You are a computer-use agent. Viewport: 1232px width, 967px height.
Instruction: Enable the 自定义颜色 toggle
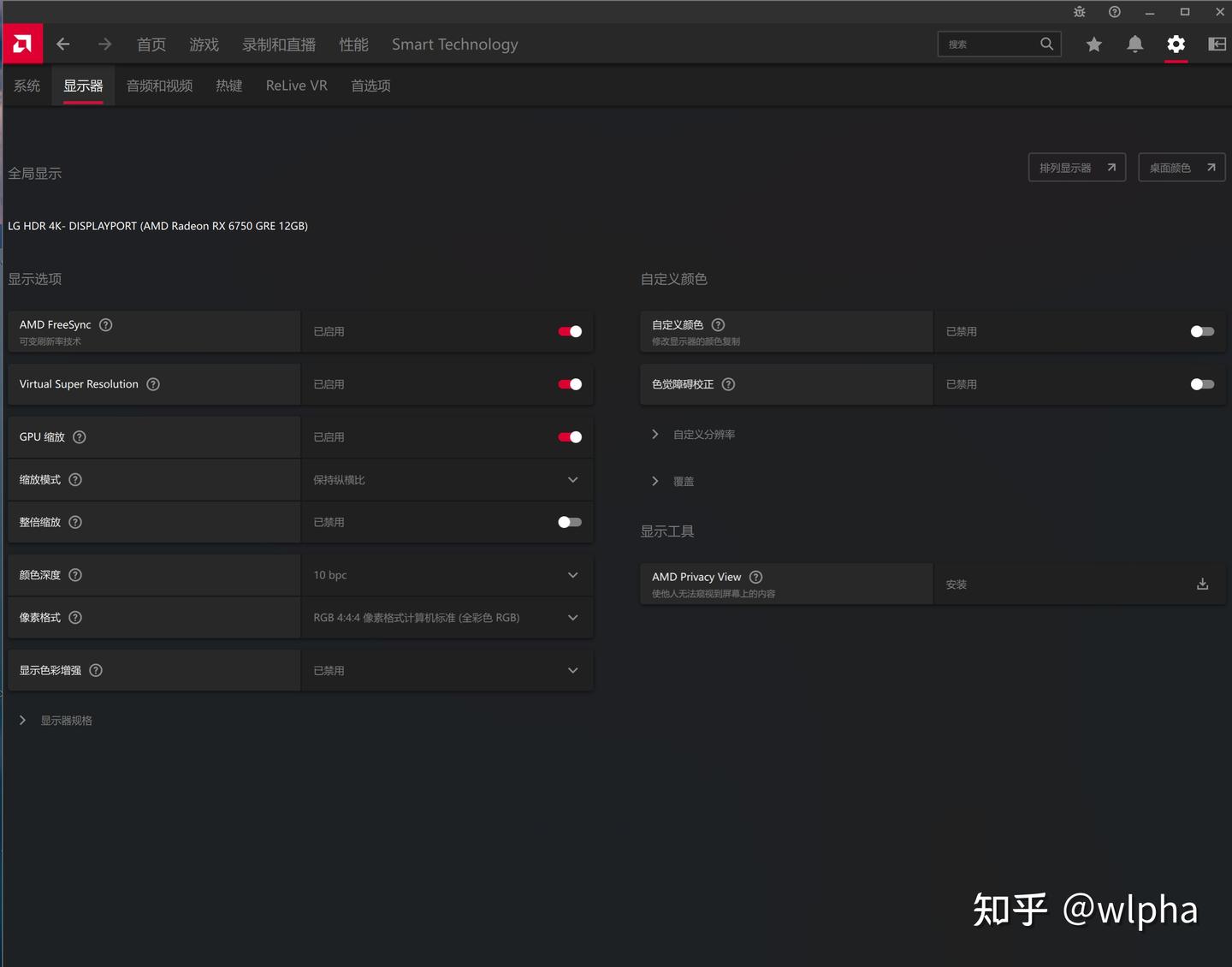[1202, 331]
